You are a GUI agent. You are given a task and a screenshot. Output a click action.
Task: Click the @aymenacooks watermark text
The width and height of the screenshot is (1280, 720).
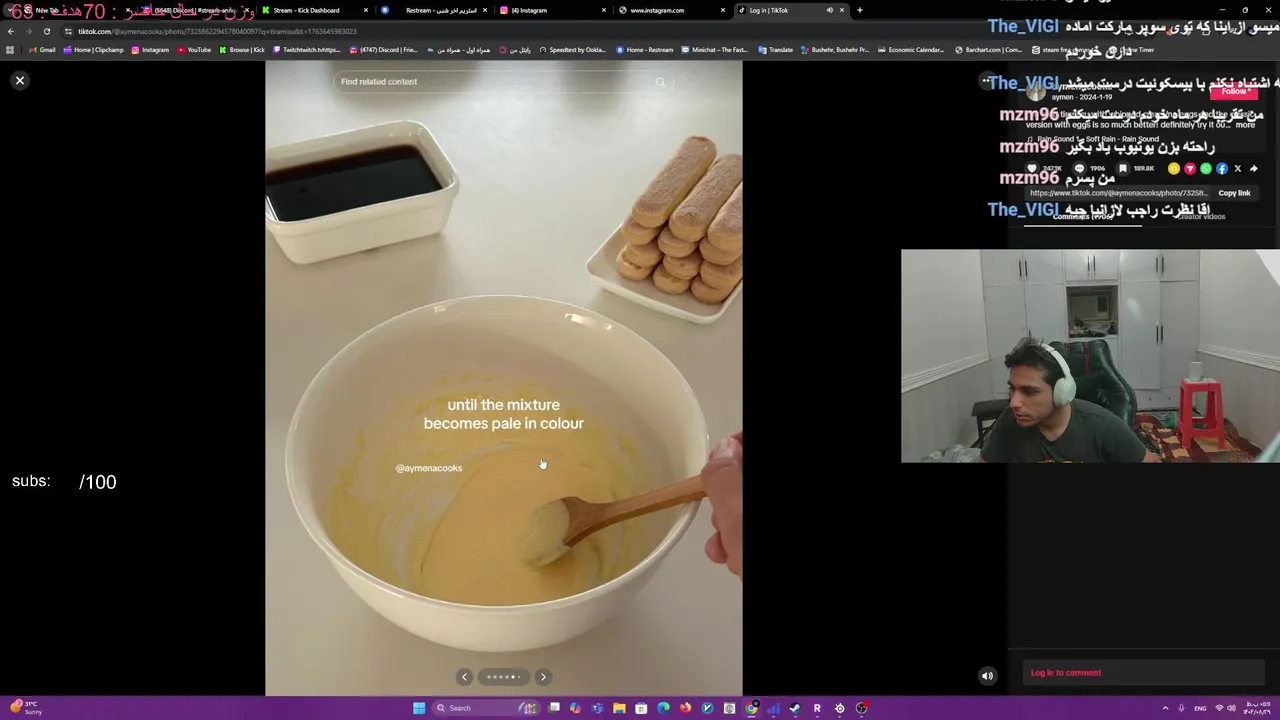tap(429, 468)
